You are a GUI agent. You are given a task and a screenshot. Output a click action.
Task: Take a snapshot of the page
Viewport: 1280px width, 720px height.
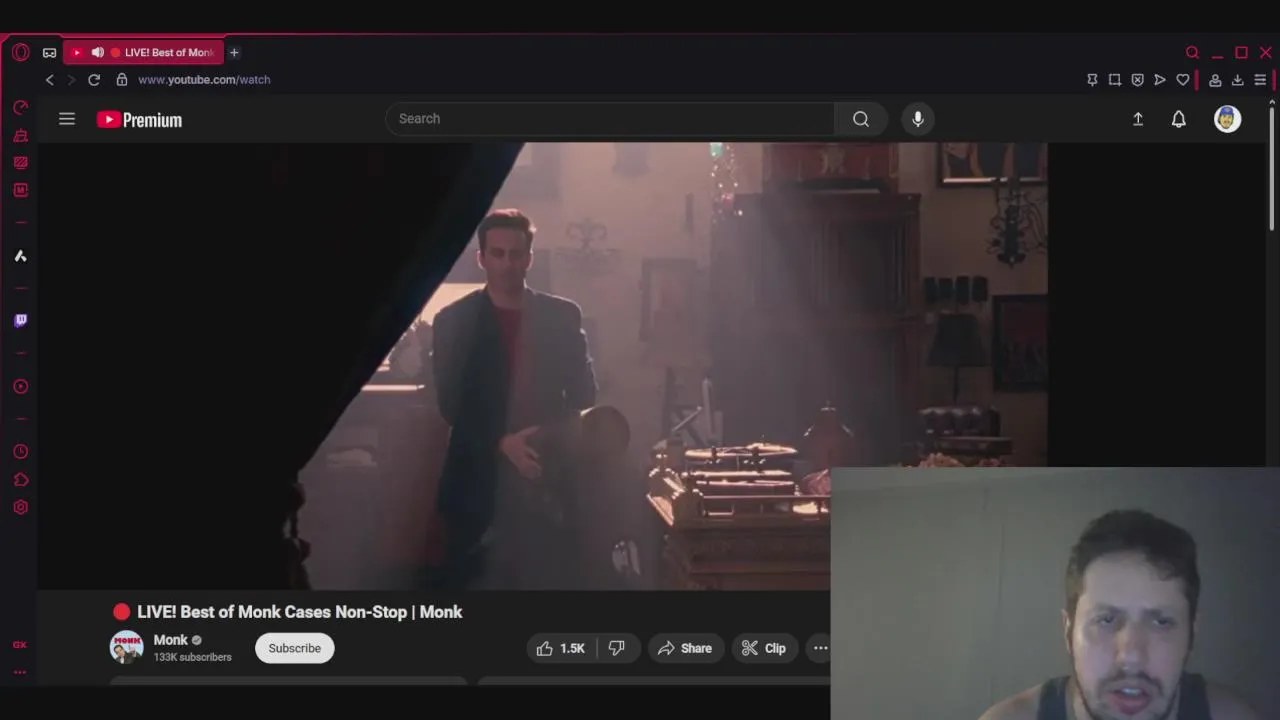tap(1115, 80)
